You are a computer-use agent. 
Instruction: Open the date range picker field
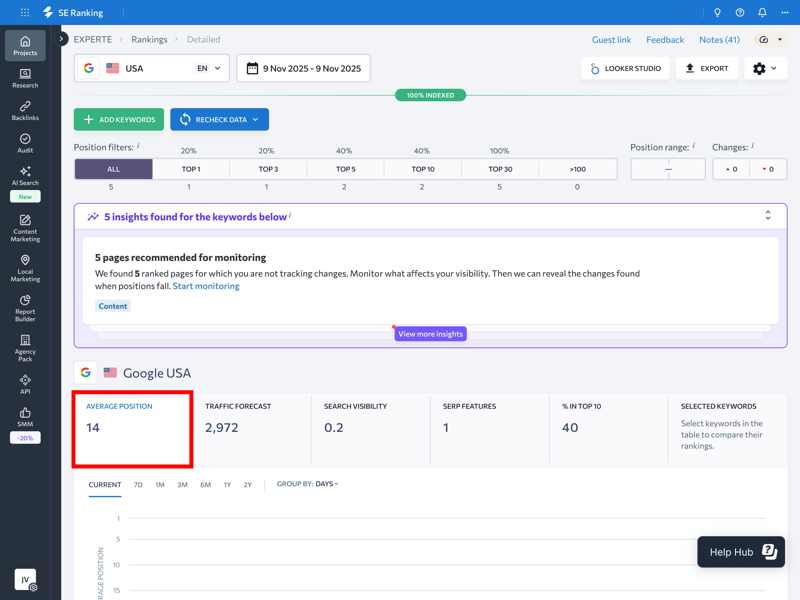[304, 68]
